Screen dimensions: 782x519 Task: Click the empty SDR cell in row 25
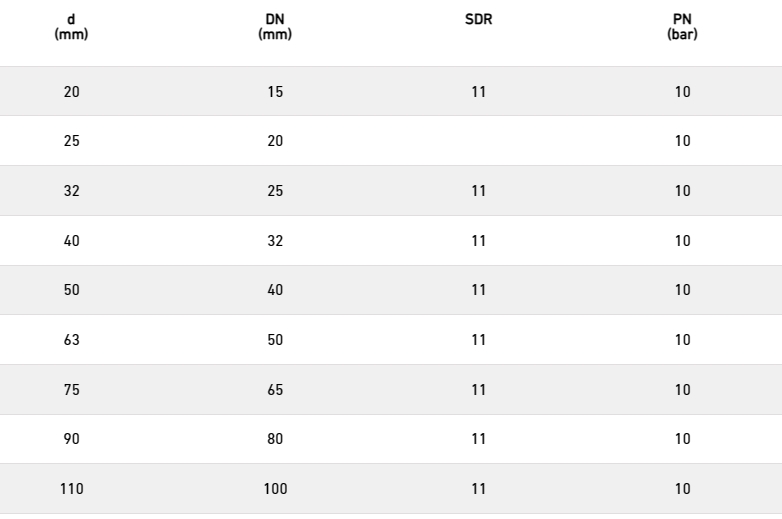point(478,141)
